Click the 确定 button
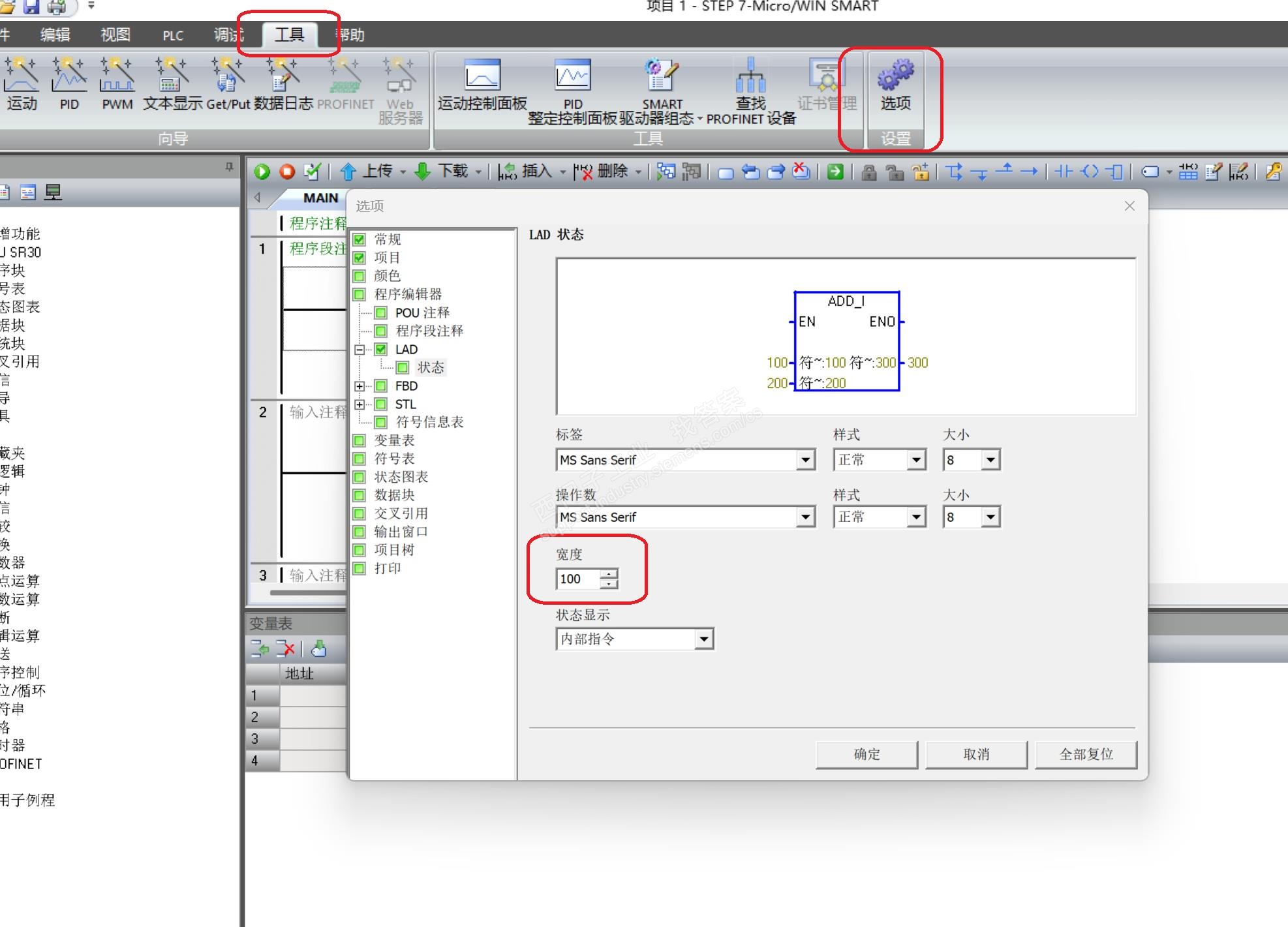 click(x=866, y=754)
